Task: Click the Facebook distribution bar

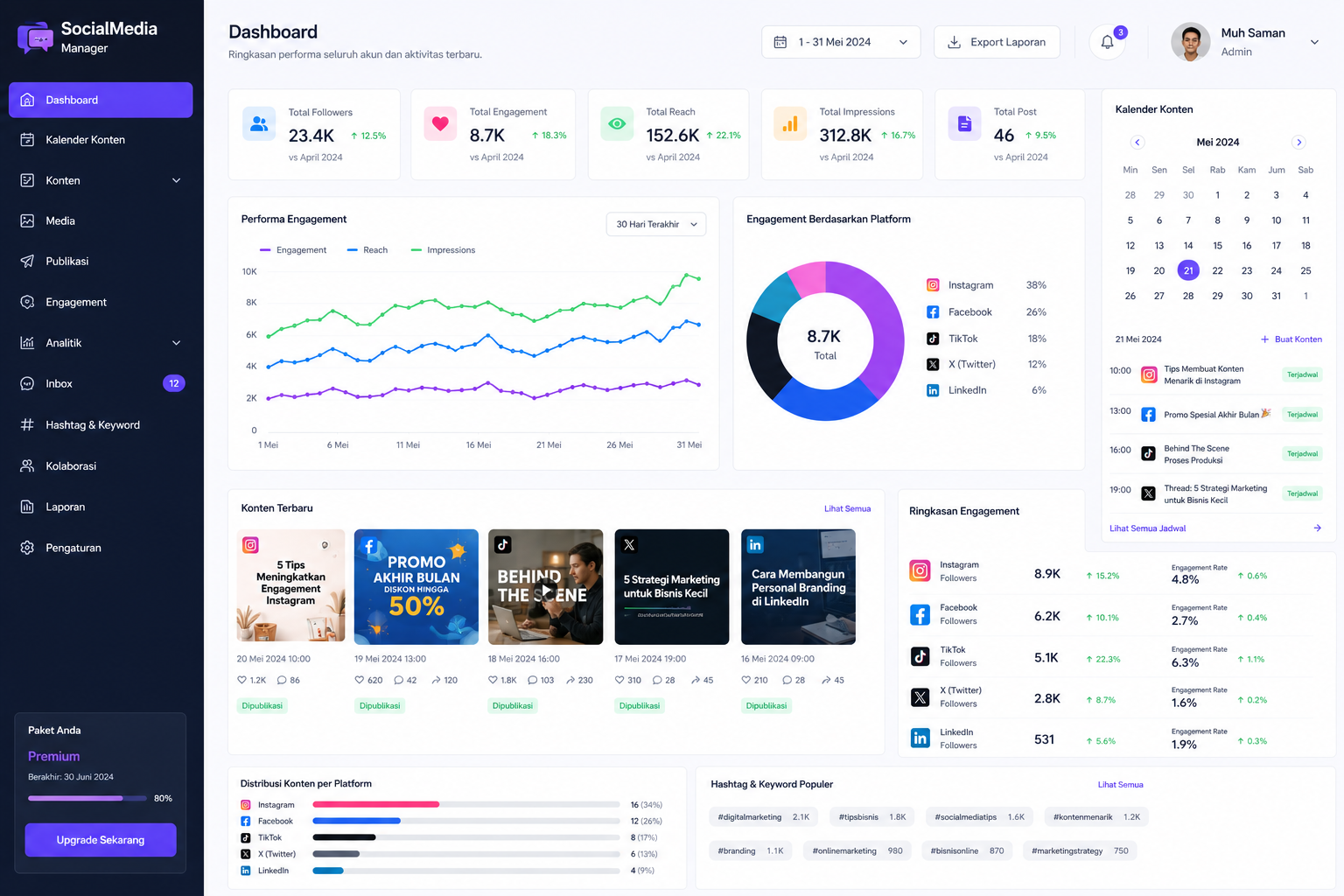Action: pos(466,821)
